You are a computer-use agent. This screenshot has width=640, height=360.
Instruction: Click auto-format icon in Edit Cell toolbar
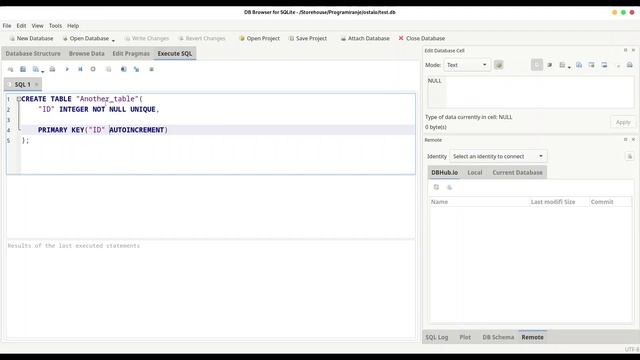(550, 65)
